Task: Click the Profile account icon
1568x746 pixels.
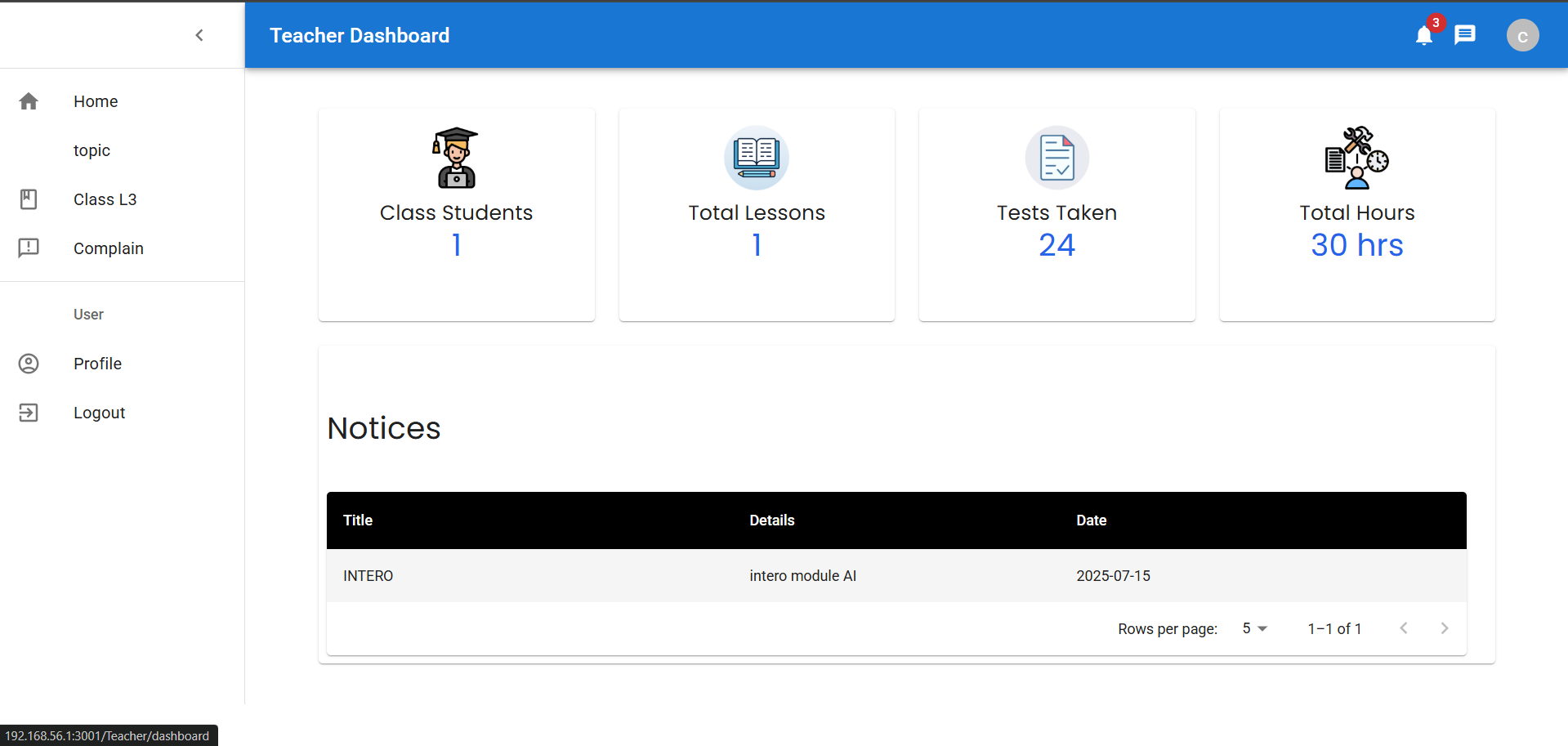Action: click(29, 364)
